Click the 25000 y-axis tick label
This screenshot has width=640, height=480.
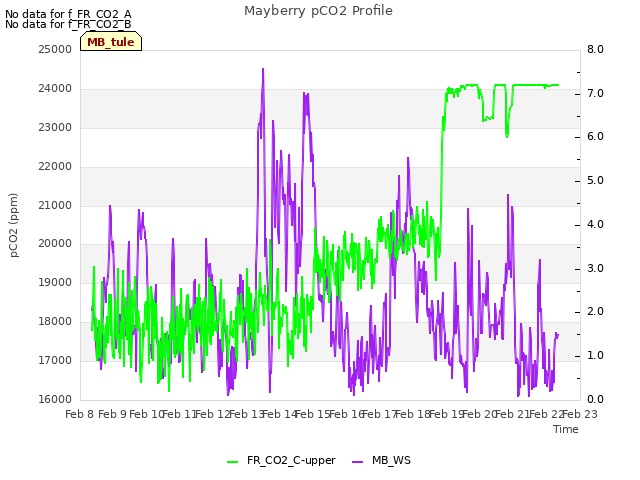point(55,49)
